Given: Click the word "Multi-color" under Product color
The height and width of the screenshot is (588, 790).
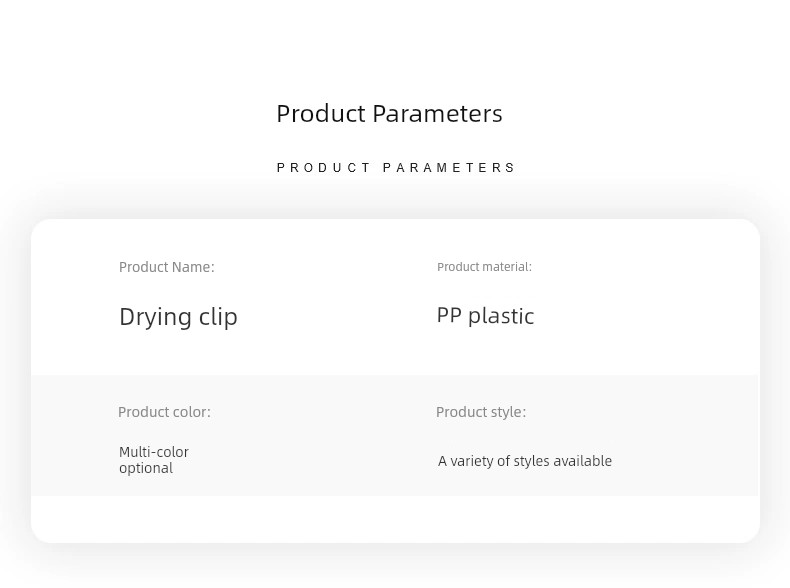Looking at the screenshot, I should (x=154, y=452).
